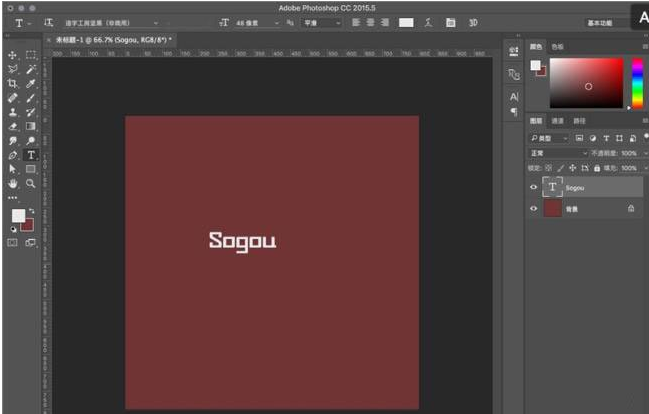Pick the Crop tool

[x=13, y=84]
